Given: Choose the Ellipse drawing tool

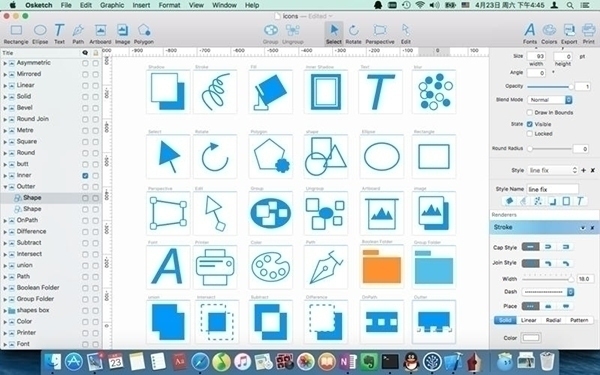Looking at the screenshot, I should (x=40, y=34).
